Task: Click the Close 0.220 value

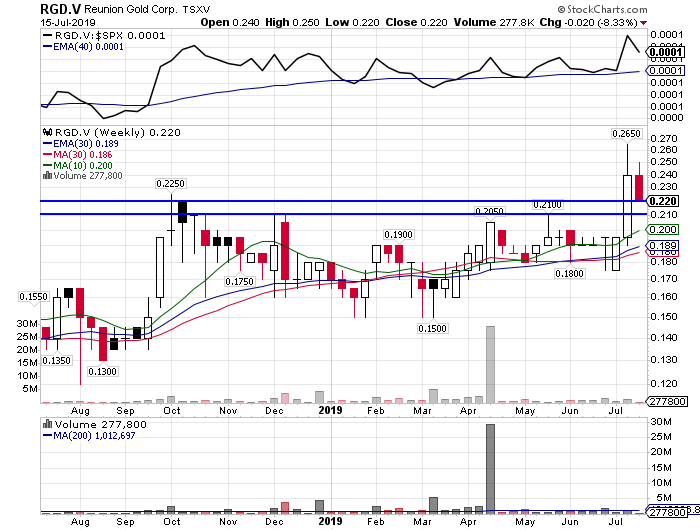Action: (416, 22)
